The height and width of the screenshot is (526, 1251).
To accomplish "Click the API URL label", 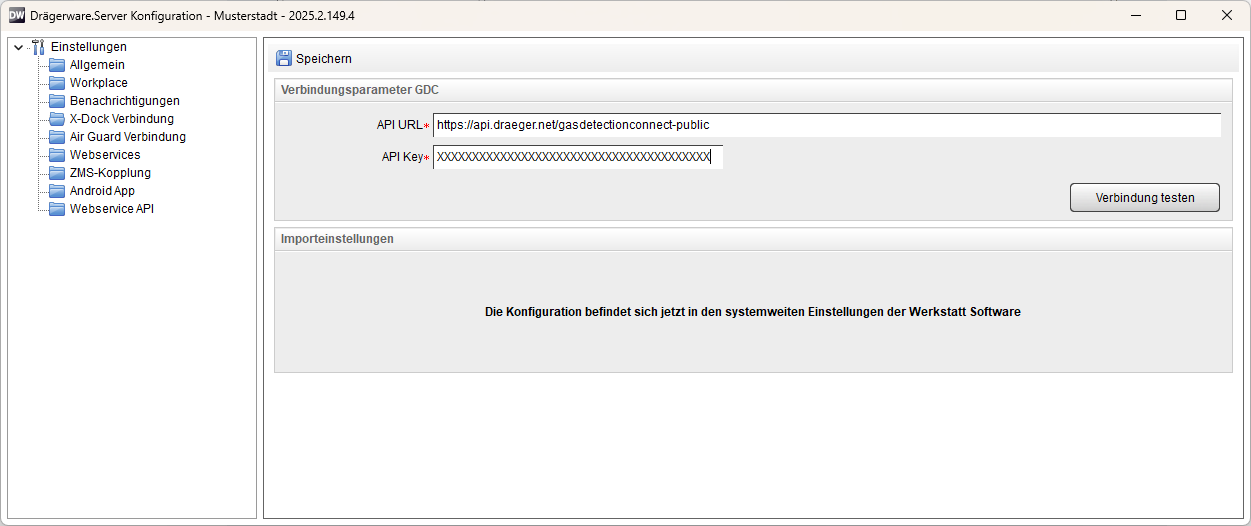I will pos(399,125).
